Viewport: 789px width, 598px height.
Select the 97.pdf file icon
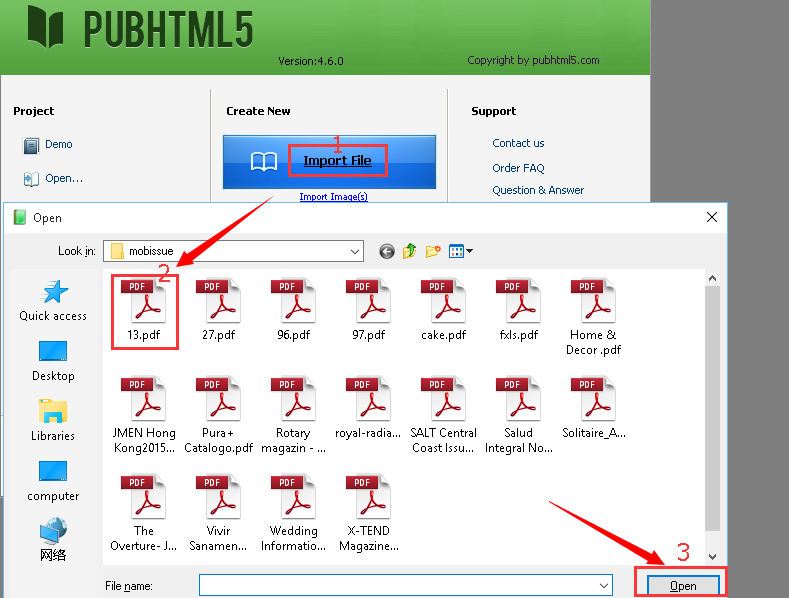pyautogui.click(x=368, y=301)
